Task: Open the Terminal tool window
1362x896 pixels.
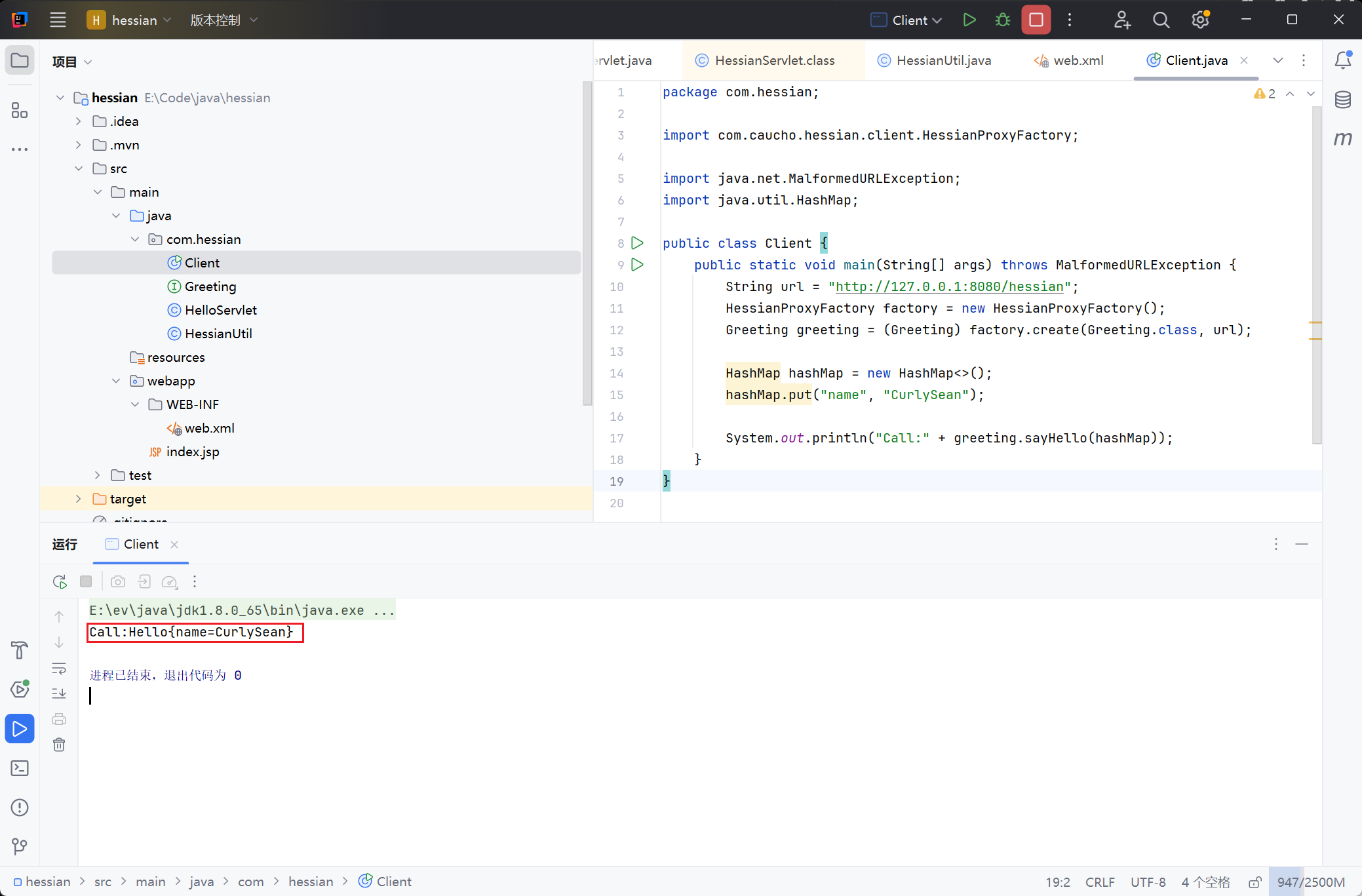Action: pos(20,768)
